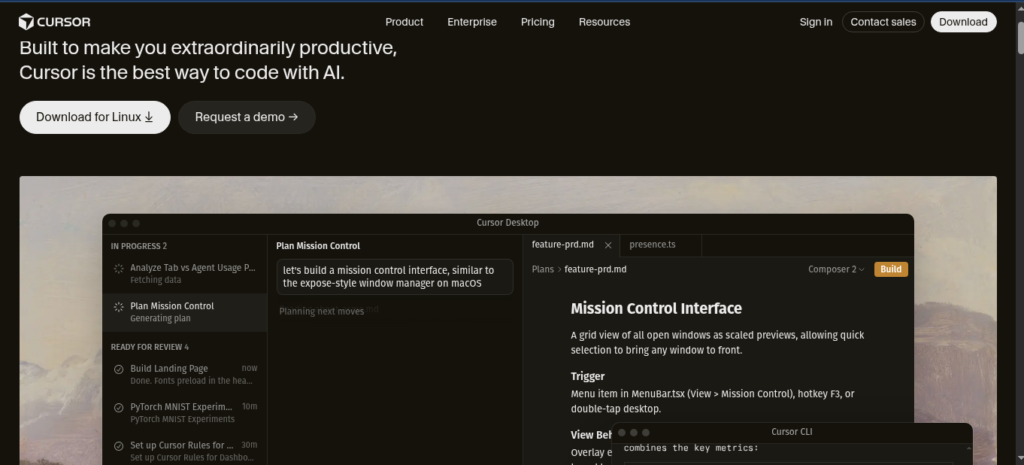Screen dimensions: 1024x465
Task: Click the Sign in link
Action: coord(816,22)
